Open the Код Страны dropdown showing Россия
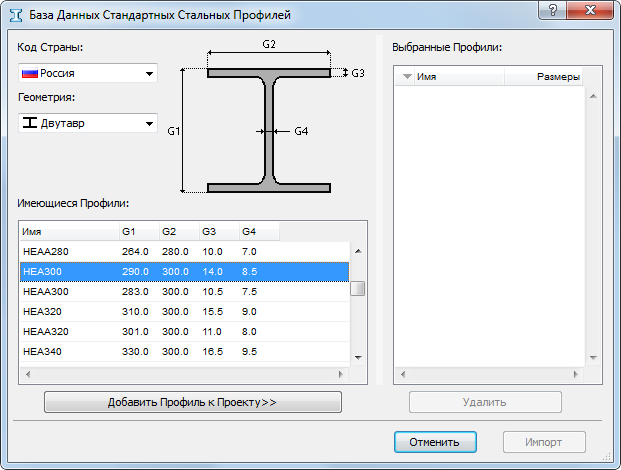This screenshot has width=621, height=470. [x=88, y=73]
